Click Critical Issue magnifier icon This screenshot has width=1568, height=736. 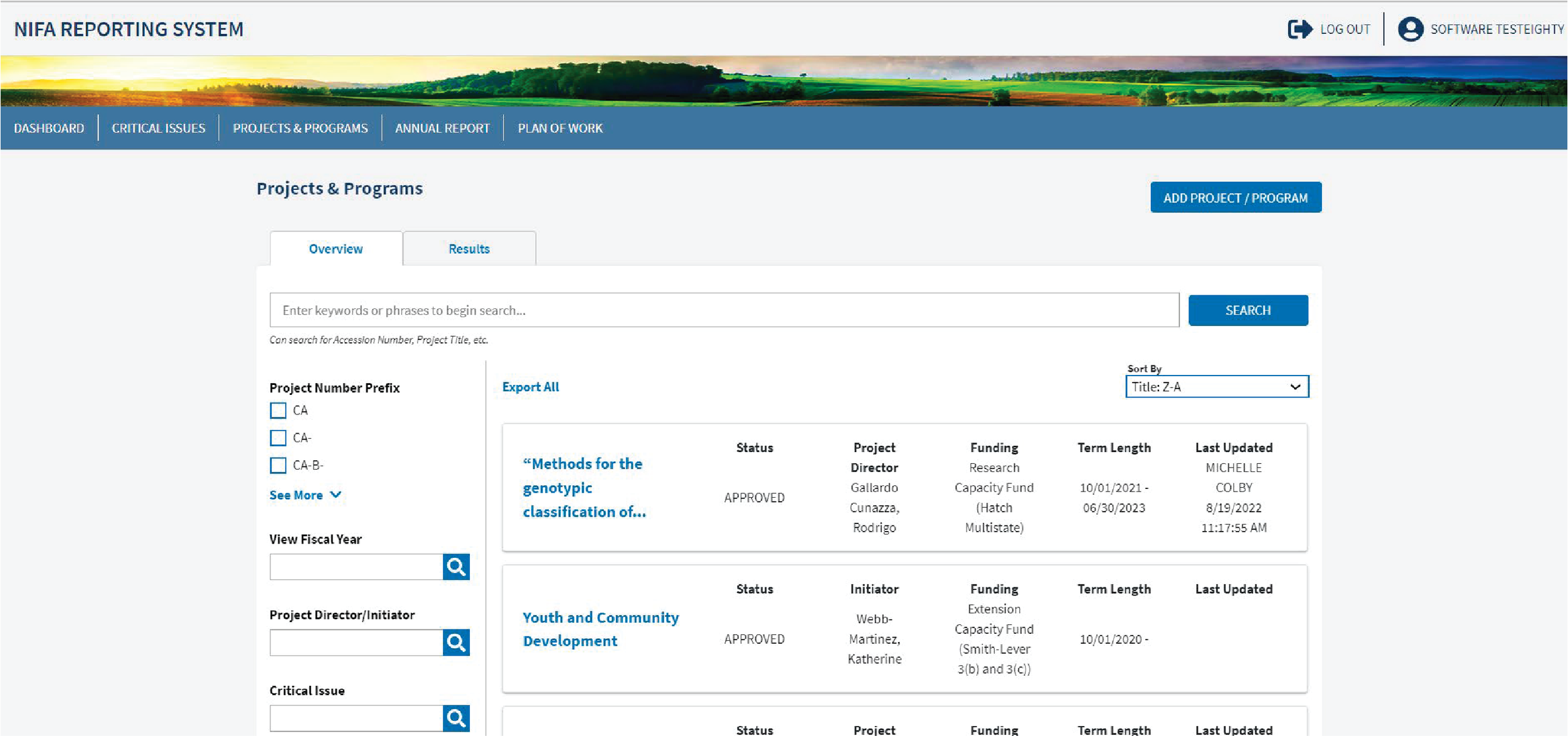[x=456, y=718]
